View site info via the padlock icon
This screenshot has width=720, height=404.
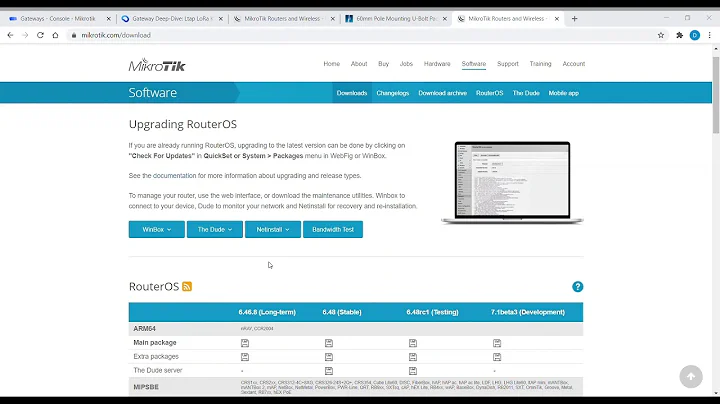pos(74,35)
